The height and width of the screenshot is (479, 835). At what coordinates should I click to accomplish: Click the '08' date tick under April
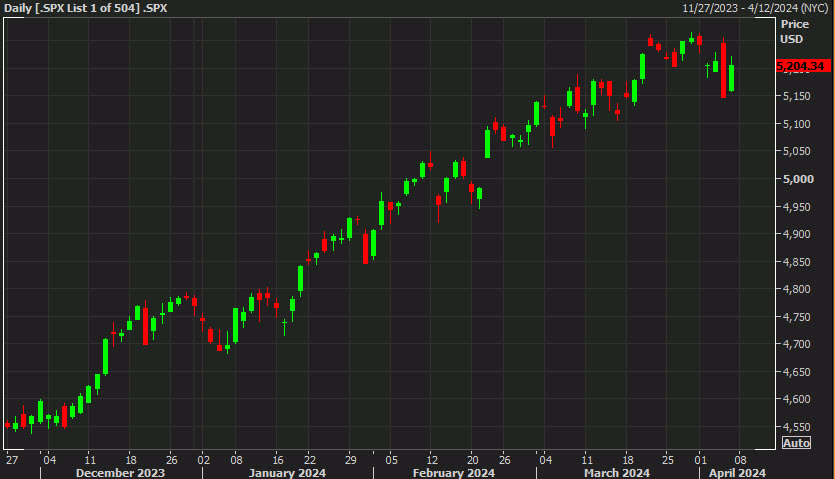coord(740,460)
